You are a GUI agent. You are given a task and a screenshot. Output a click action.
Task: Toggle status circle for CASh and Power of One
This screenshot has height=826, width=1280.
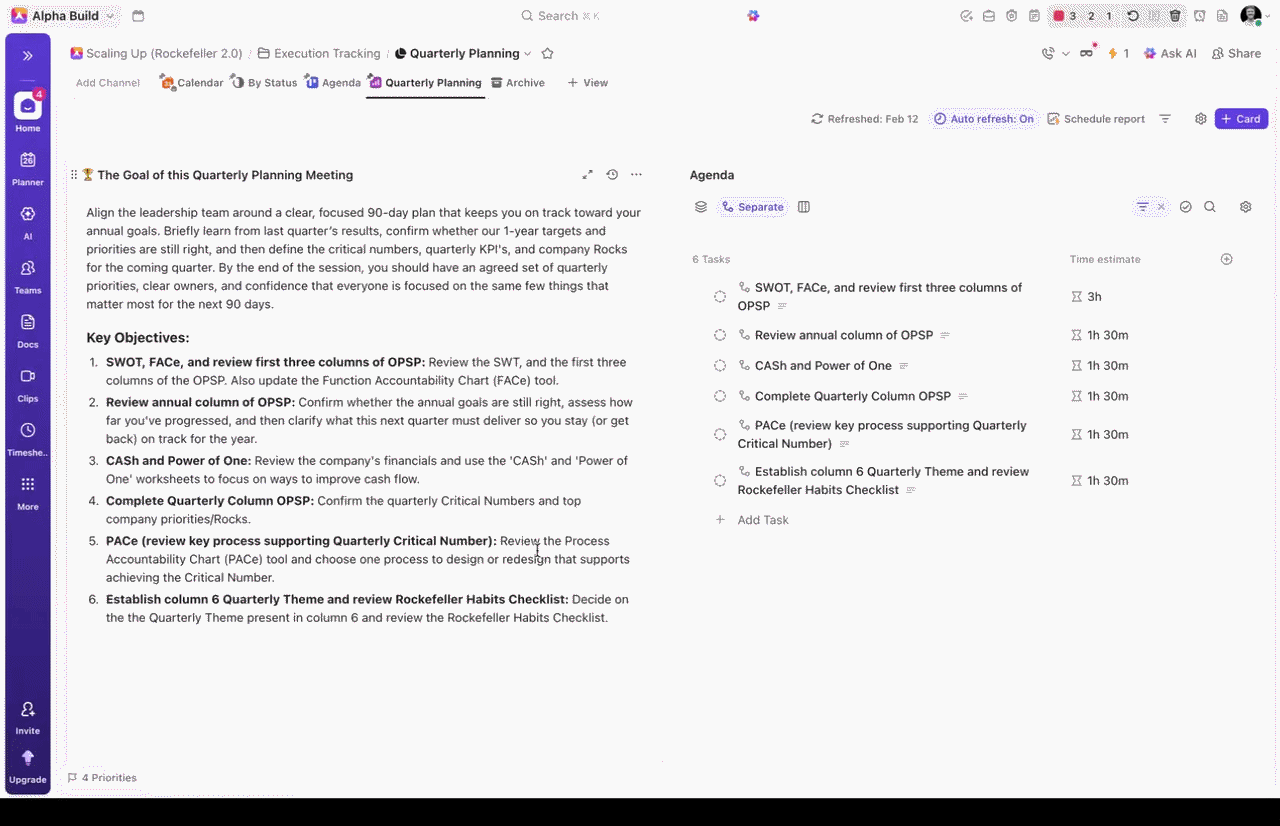720,366
